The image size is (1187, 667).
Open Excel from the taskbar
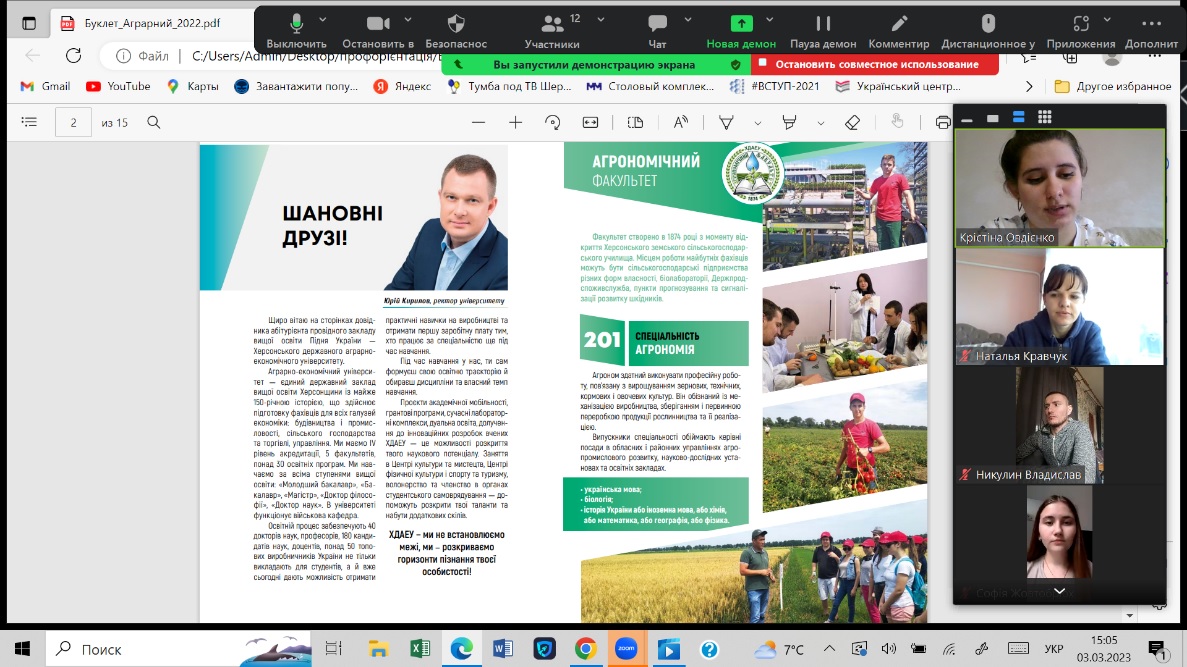419,649
